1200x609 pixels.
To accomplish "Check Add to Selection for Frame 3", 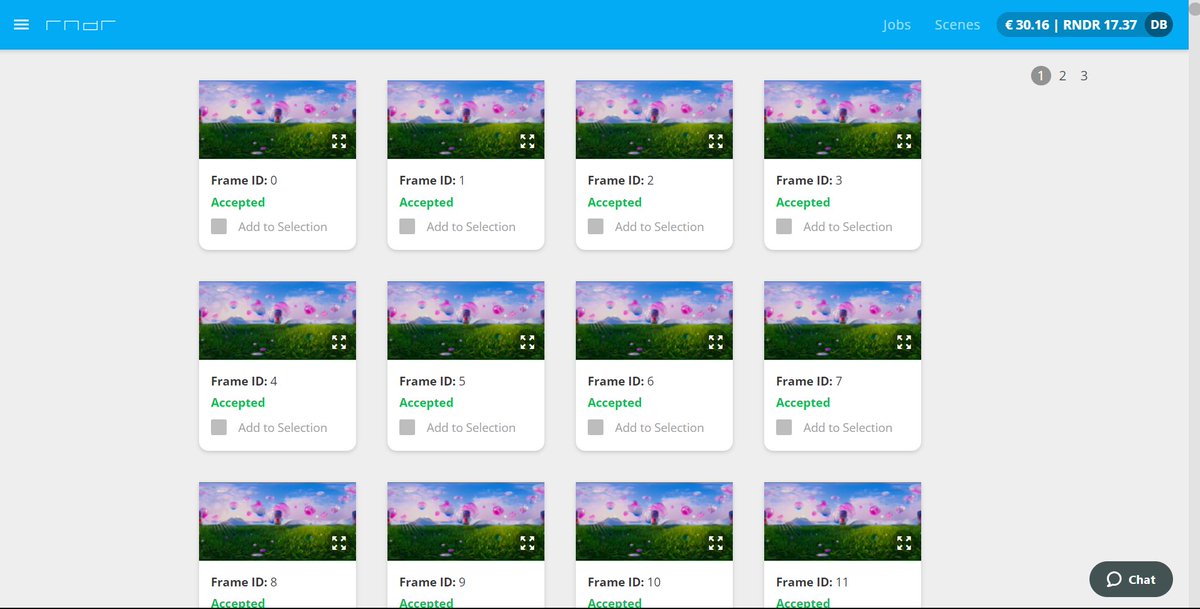I will pyautogui.click(x=784, y=227).
